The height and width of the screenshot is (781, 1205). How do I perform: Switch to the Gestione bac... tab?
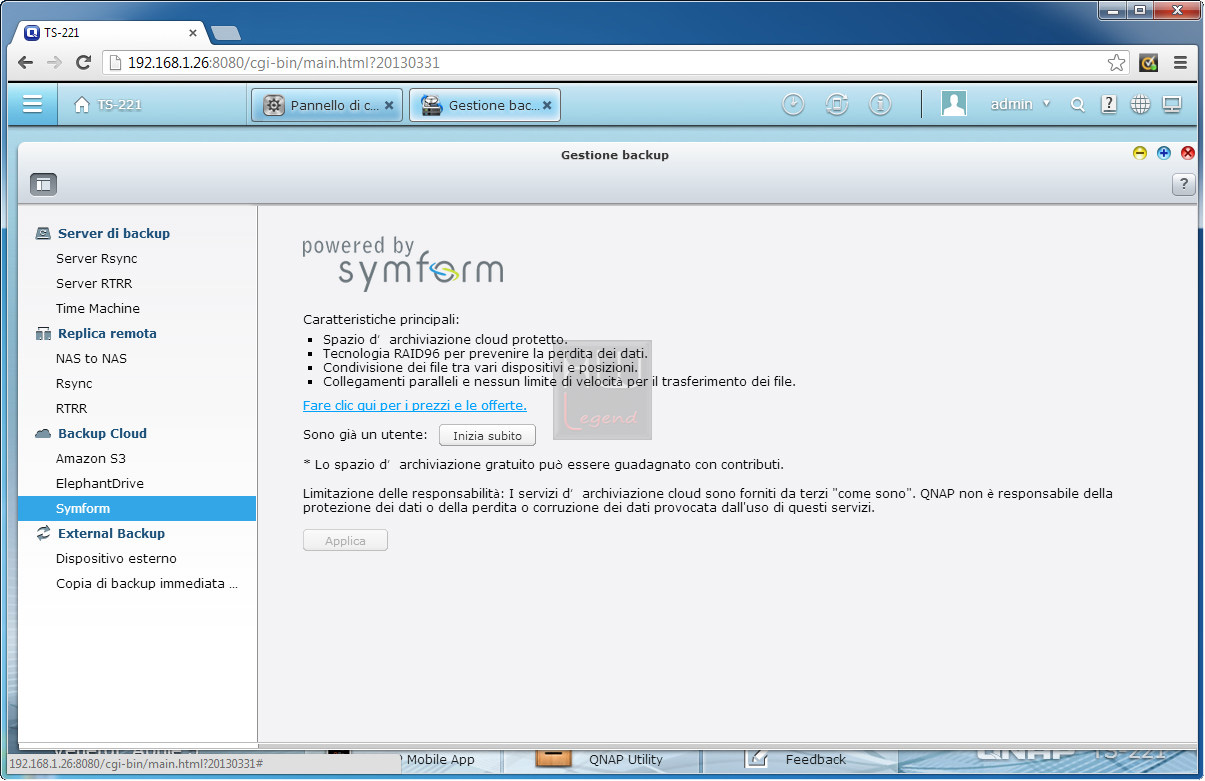[x=485, y=105]
